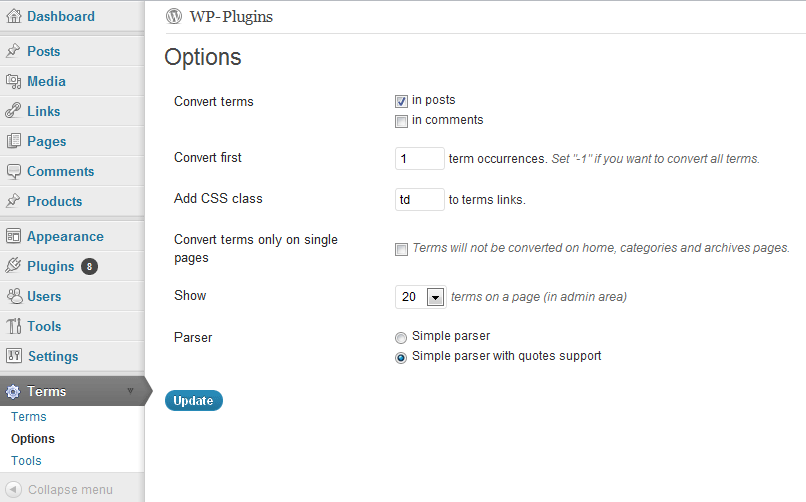The image size is (806, 502).
Task: Uncheck the "in posts" checkbox
Action: (401, 101)
